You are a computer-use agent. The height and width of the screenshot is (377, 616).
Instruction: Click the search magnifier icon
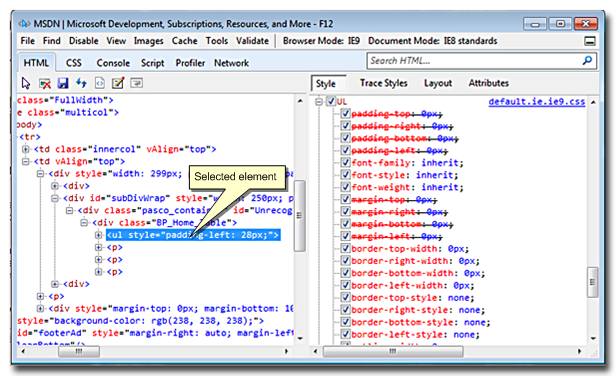587,60
